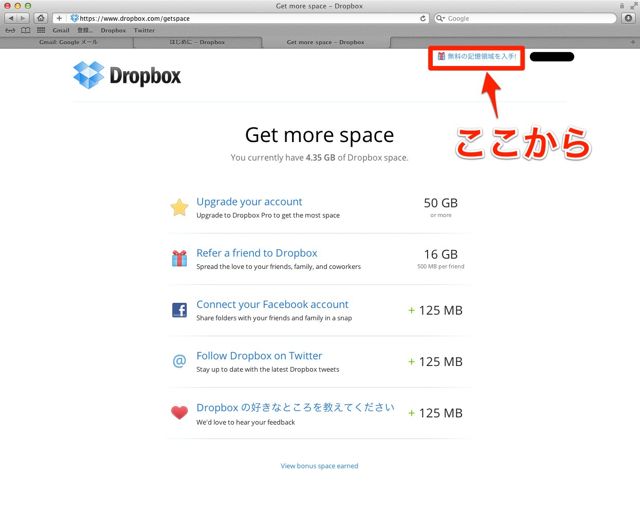The width and height of the screenshot is (640, 506).
Task: Open the search magnifier dropdown
Action: tap(440, 18)
